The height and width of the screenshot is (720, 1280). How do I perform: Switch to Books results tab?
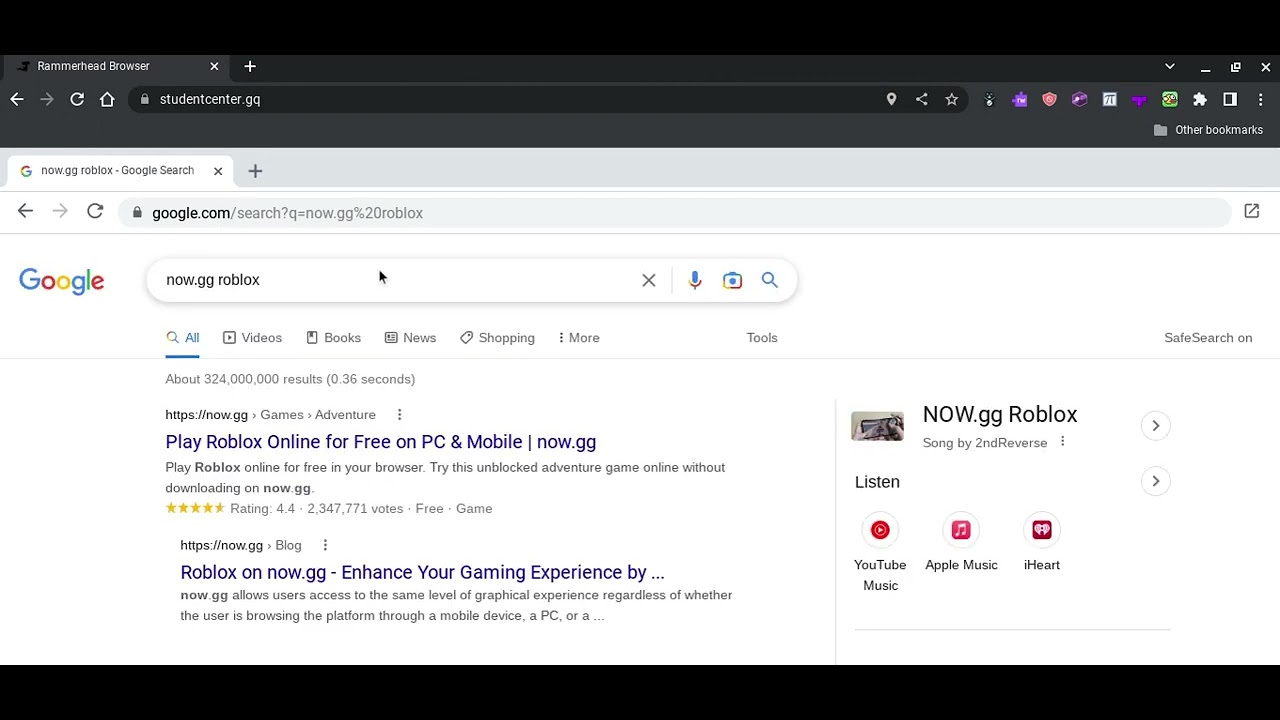[x=333, y=338]
